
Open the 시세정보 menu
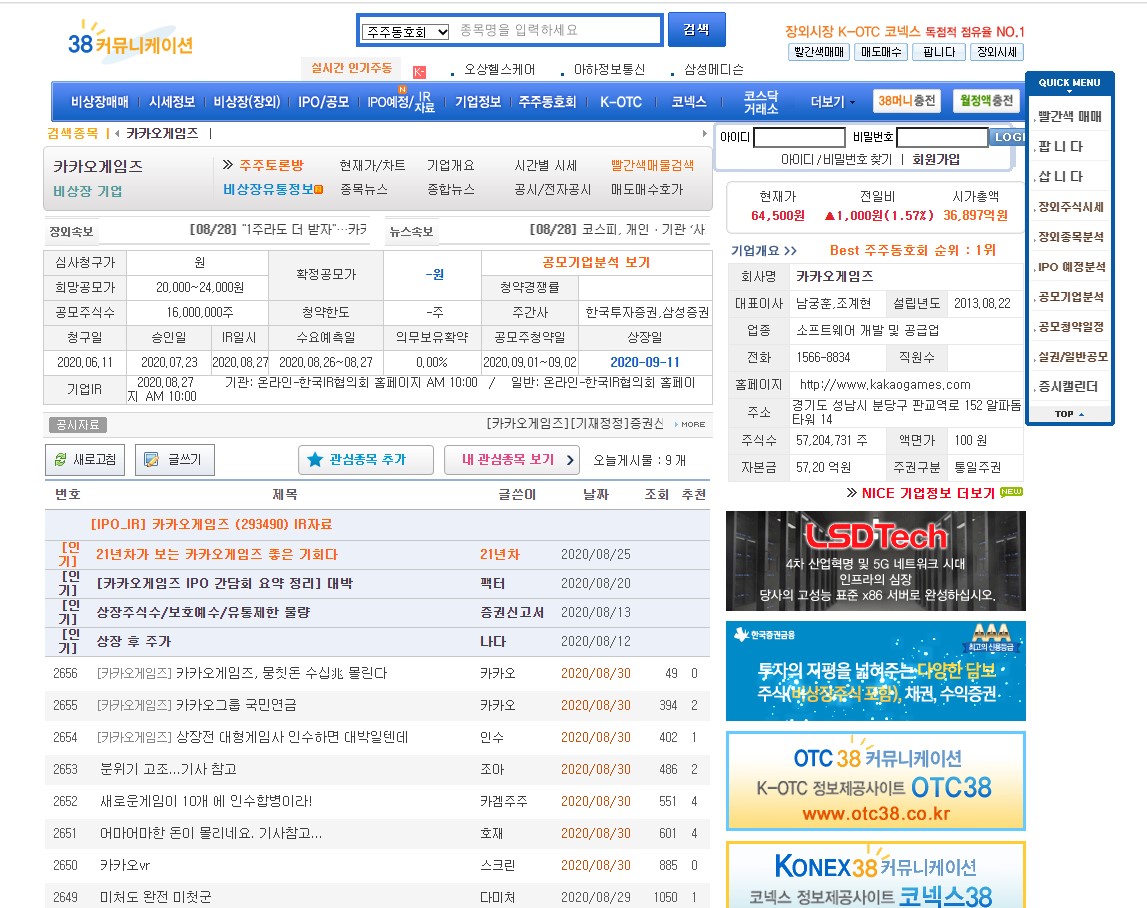point(172,102)
